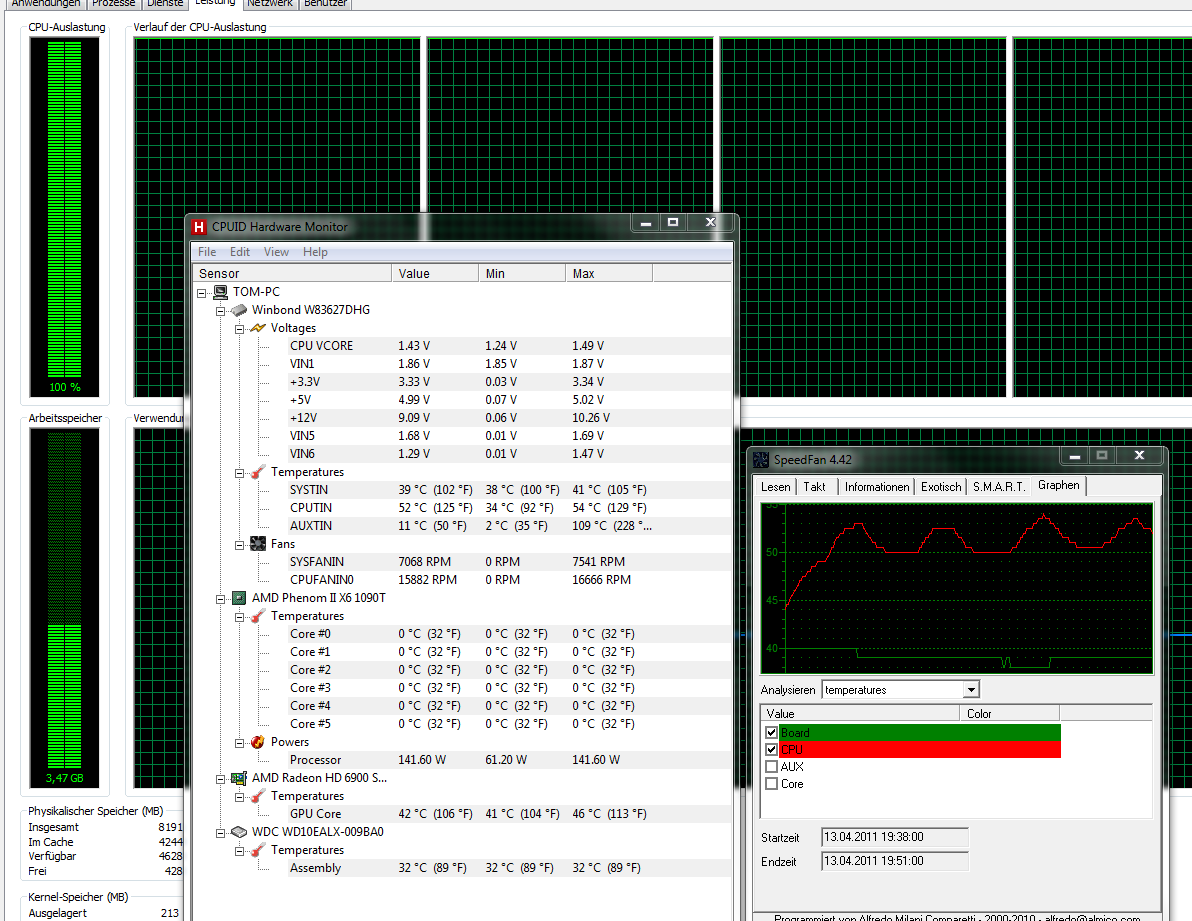Click the Value column header in Hardware Monitor
The image size is (1192, 921).
[x=435, y=274]
